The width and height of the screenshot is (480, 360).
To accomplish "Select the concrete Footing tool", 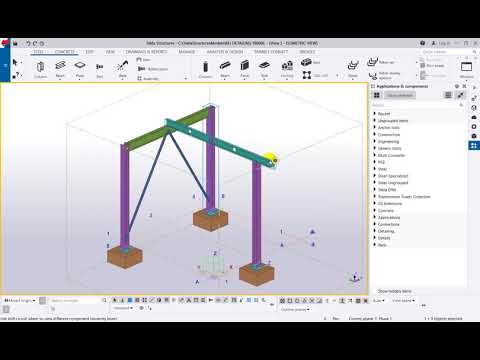I will pyautogui.click(x=287, y=69).
